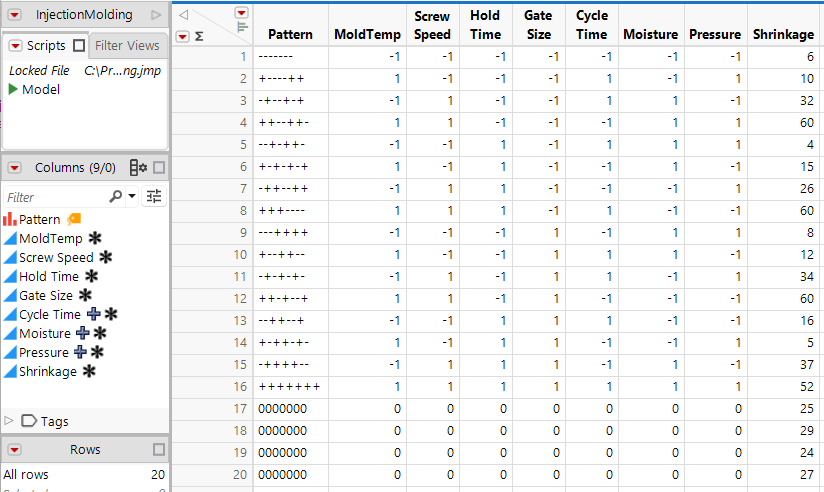824x492 pixels.
Task: Click the Pattern label tag icon
Action: pos(74,219)
